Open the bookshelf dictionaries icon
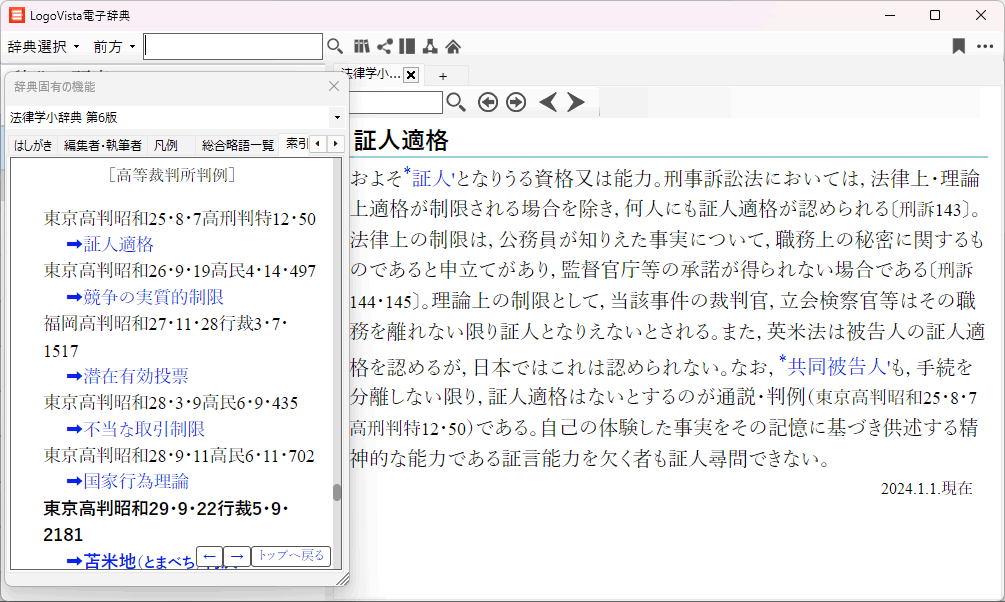Viewport: 1005px width, 602px height. 362,46
